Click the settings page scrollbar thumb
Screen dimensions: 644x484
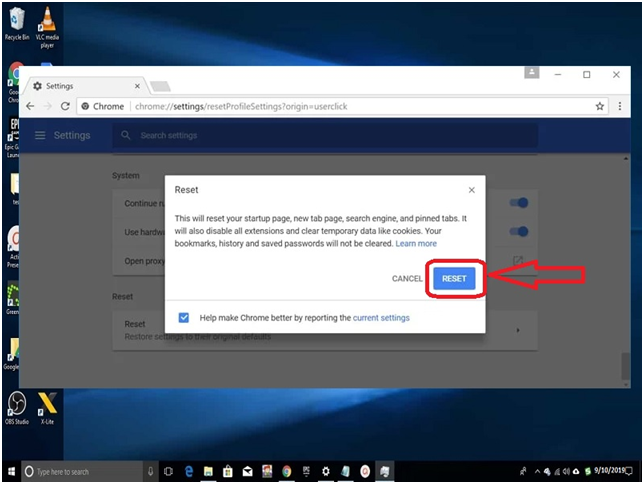626,366
